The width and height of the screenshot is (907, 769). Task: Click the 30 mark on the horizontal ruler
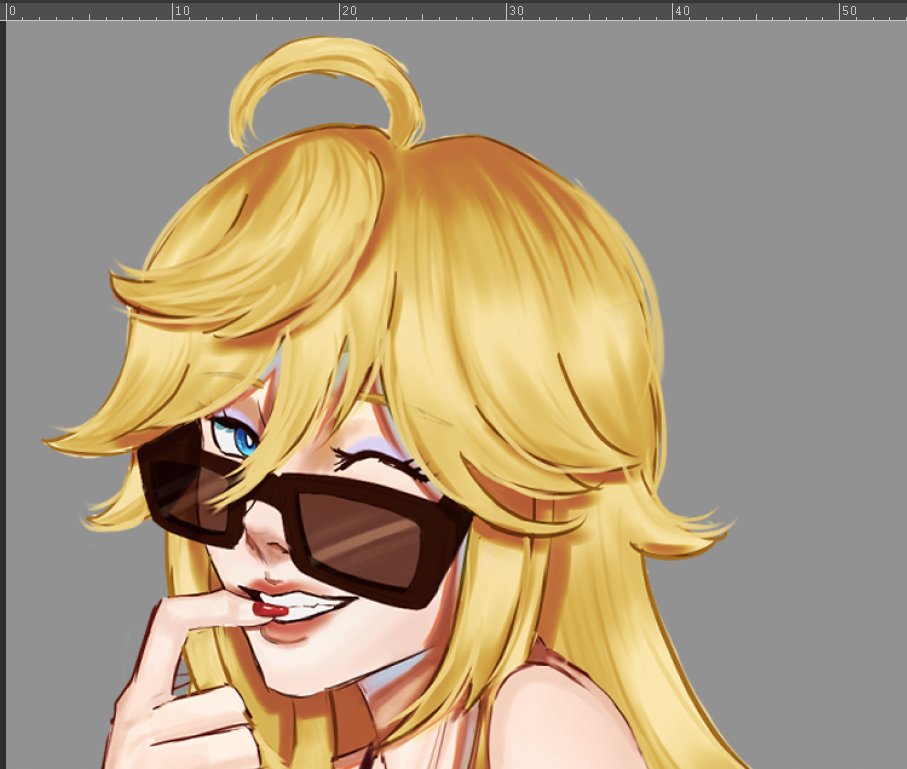(x=516, y=11)
